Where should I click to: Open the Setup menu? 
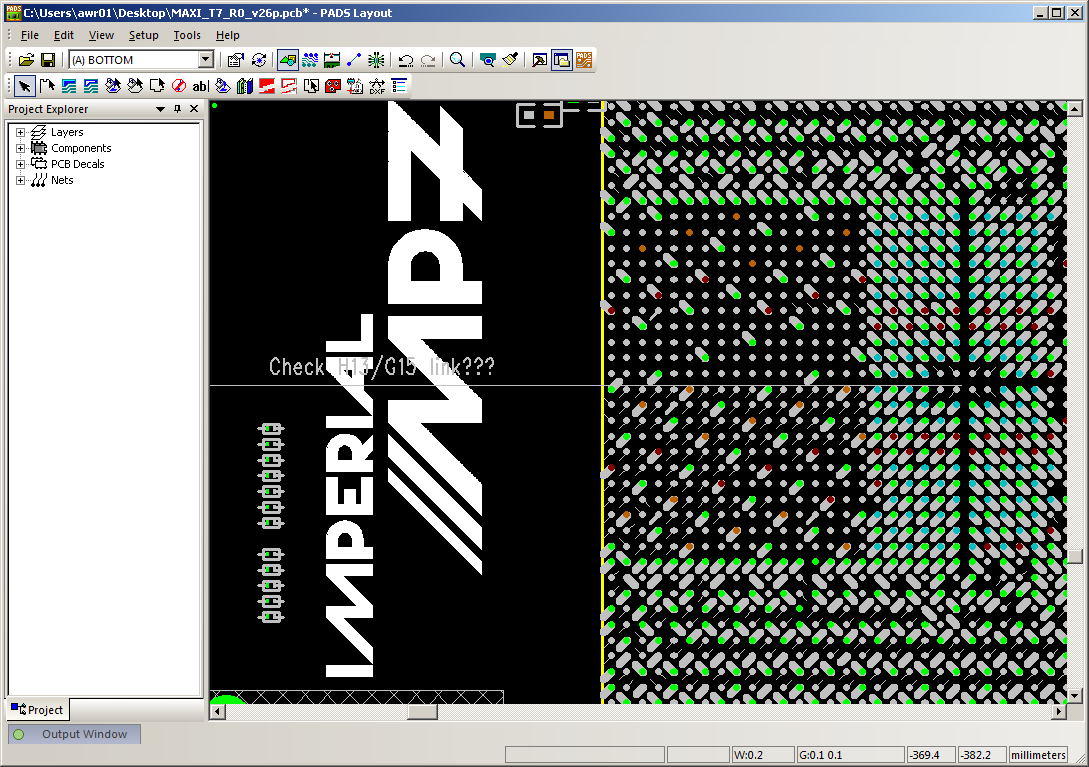pos(143,35)
